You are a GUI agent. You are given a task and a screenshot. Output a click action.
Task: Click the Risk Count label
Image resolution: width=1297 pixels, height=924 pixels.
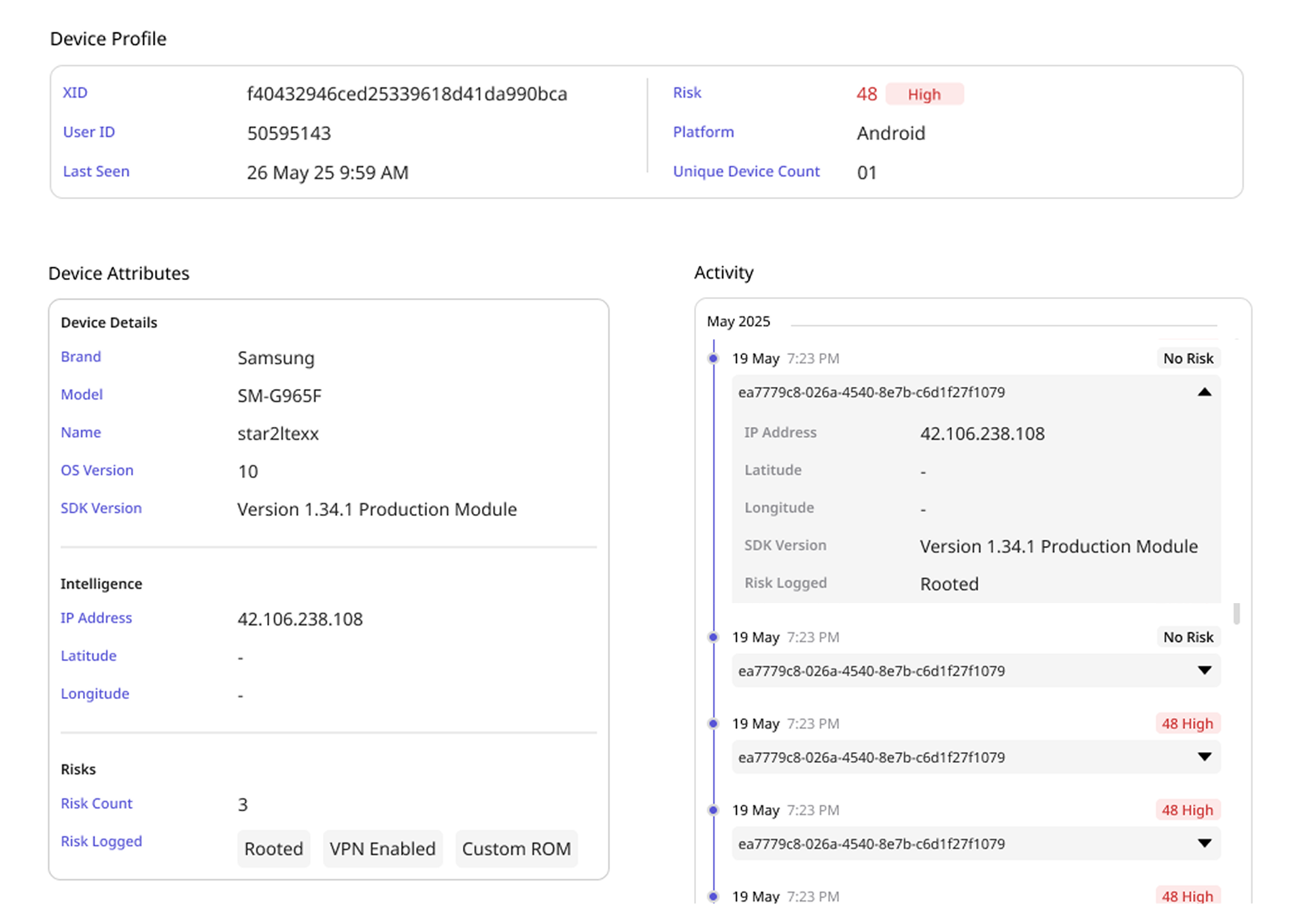click(97, 804)
